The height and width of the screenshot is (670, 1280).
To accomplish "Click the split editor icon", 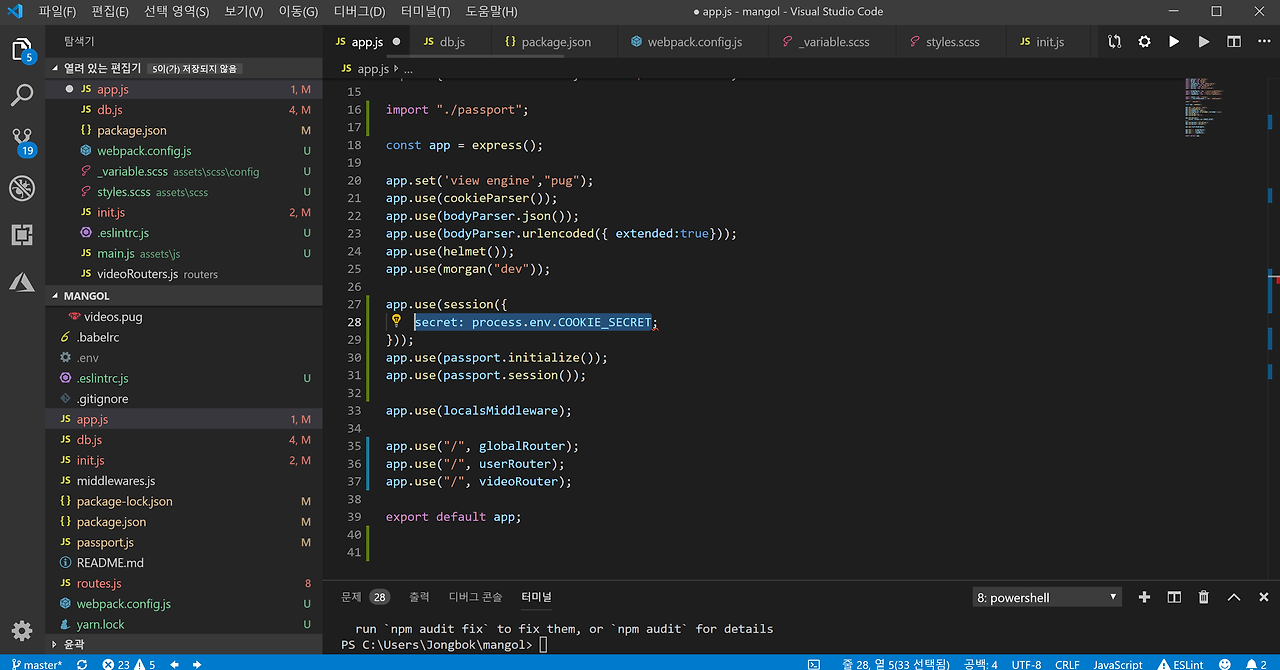I will (x=1234, y=42).
